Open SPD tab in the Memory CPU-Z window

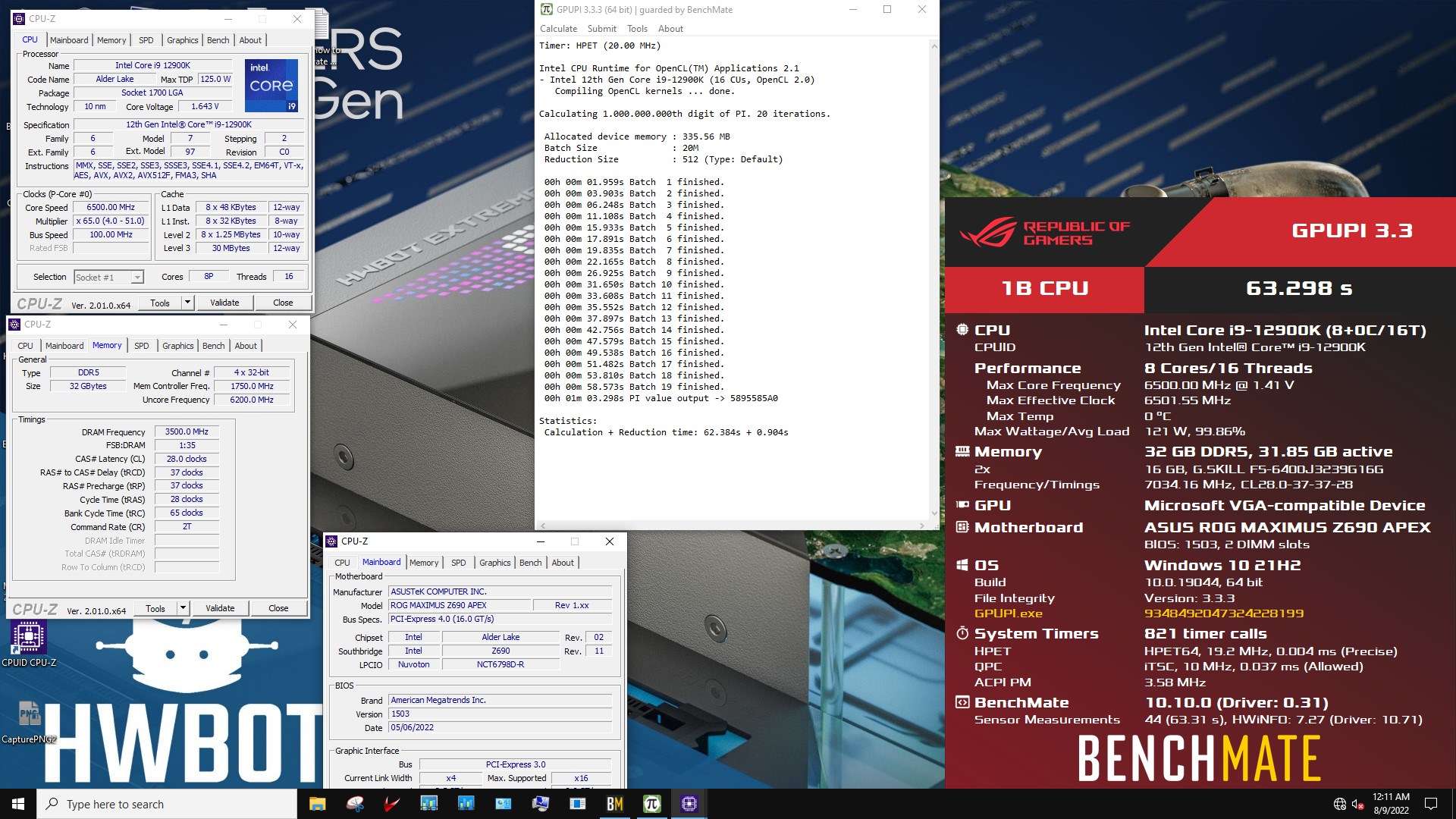tap(142, 346)
